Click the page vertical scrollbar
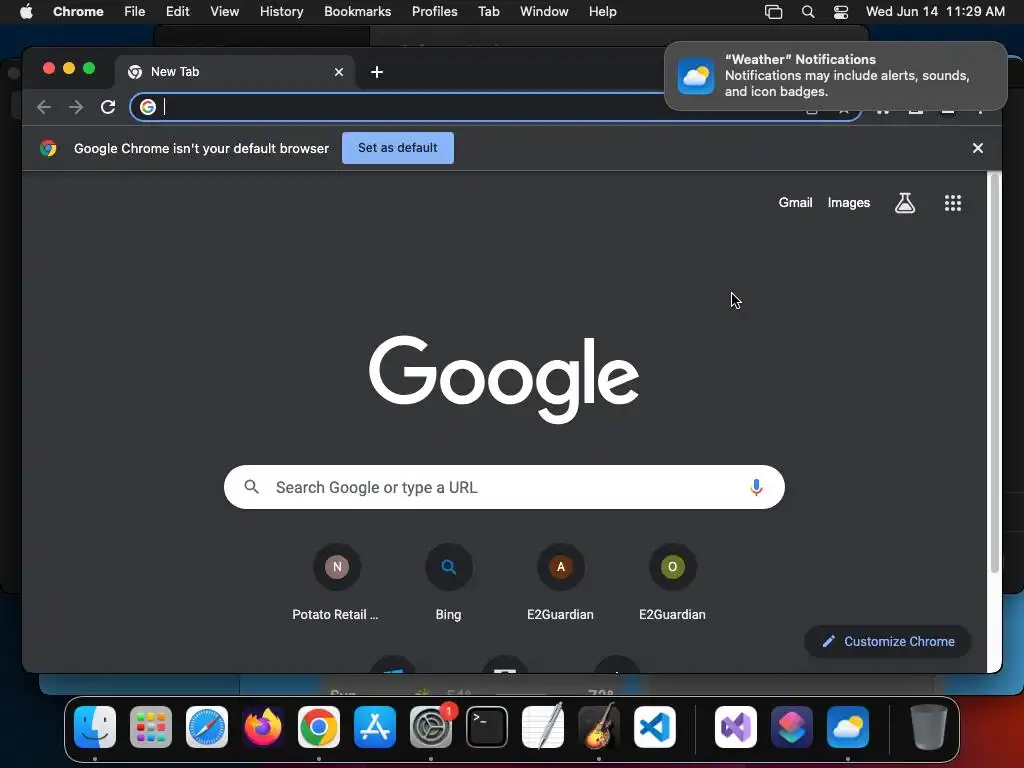Viewport: 1024px width, 768px height. coord(995,372)
